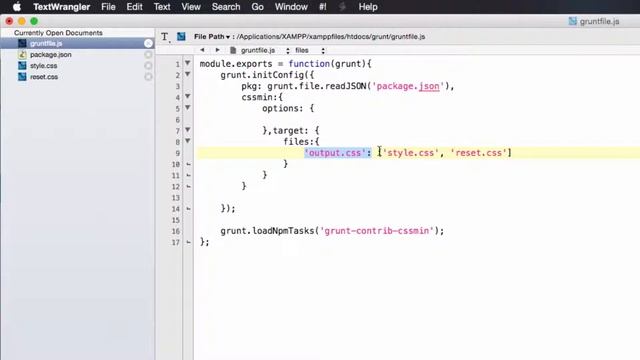The image size is (640, 360).
Task: Open the Window menu
Action: [x=291, y=7]
